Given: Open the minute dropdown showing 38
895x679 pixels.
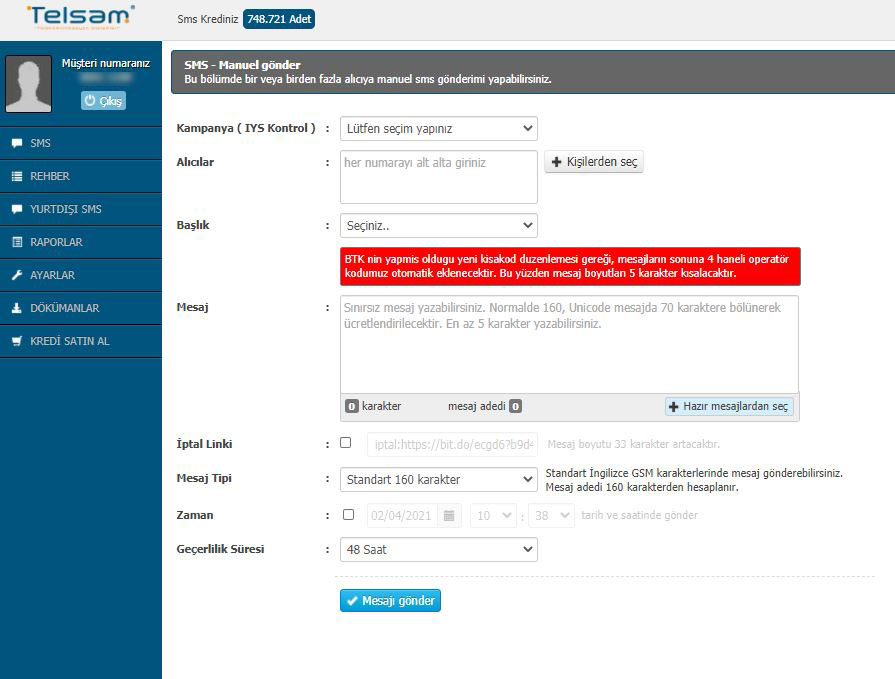Looking at the screenshot, I should (x=551, y=516).
